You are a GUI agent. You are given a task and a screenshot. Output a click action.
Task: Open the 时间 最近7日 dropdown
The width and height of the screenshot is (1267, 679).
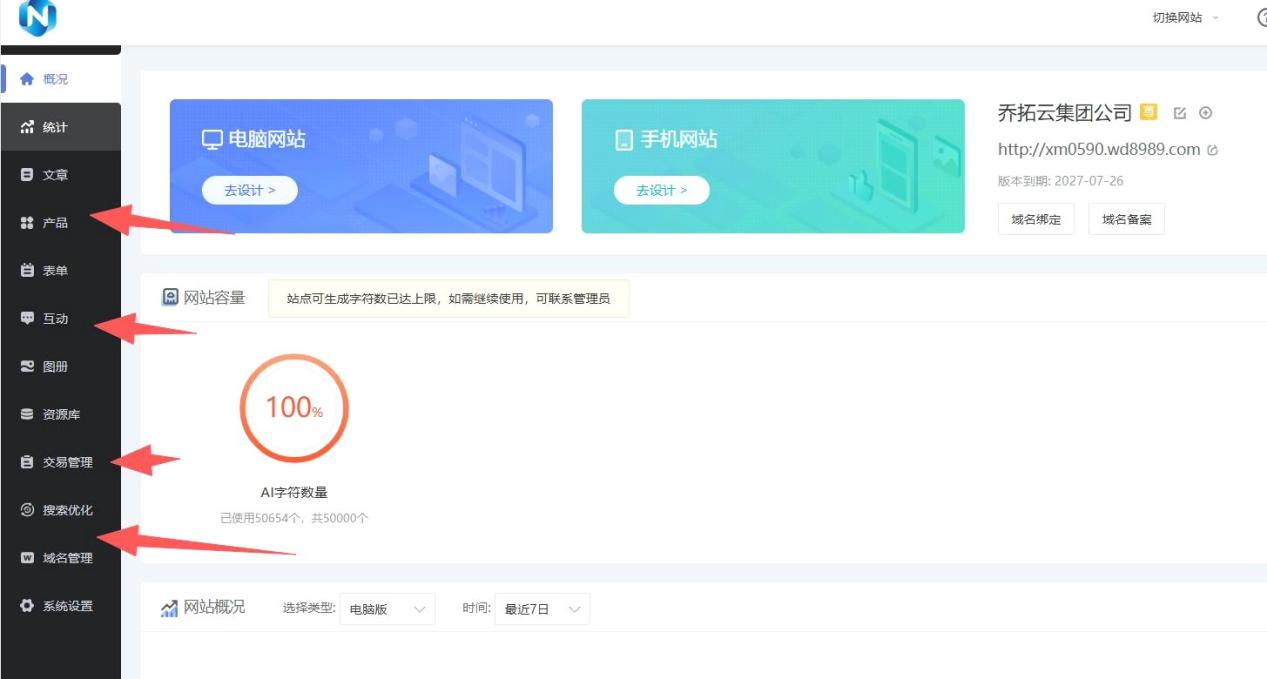542,609
